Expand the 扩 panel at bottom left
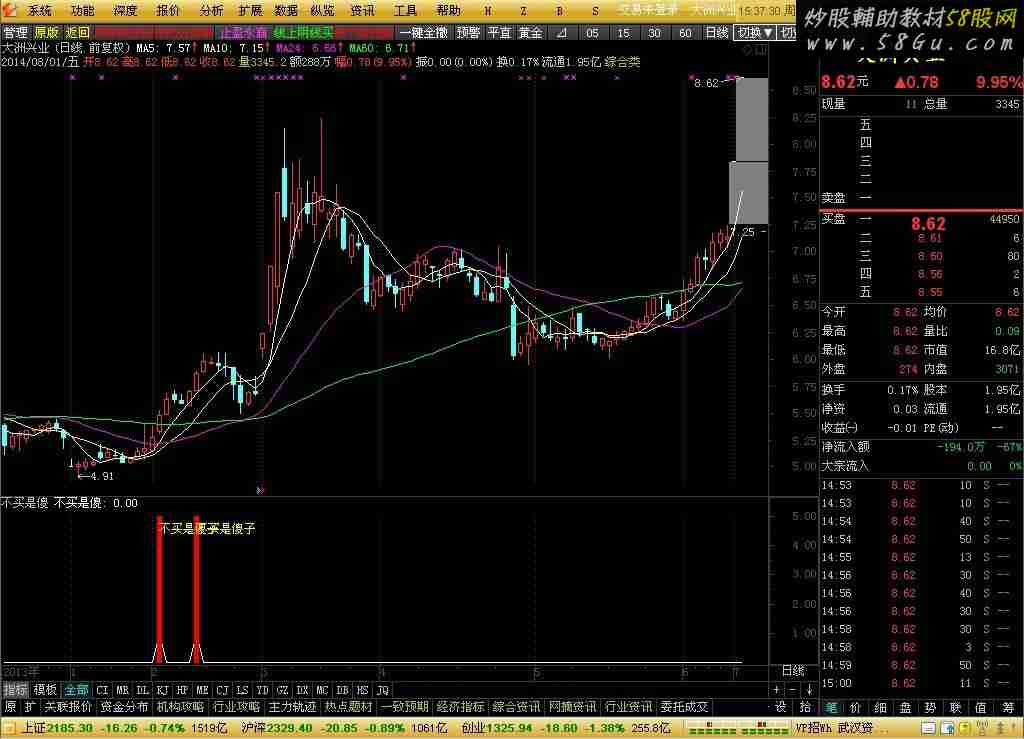Viewport: 1024px width, 739px height. 31,707
